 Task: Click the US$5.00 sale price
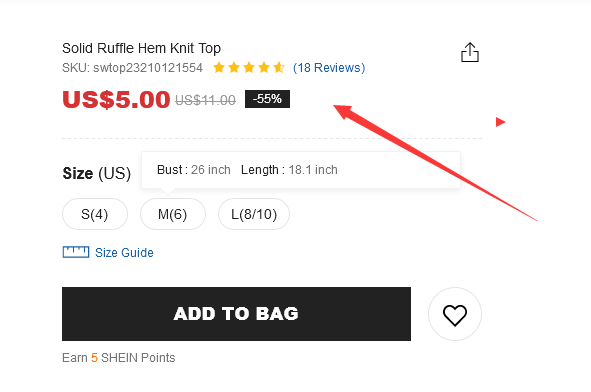pyautogui.click(x=116, y=100)
